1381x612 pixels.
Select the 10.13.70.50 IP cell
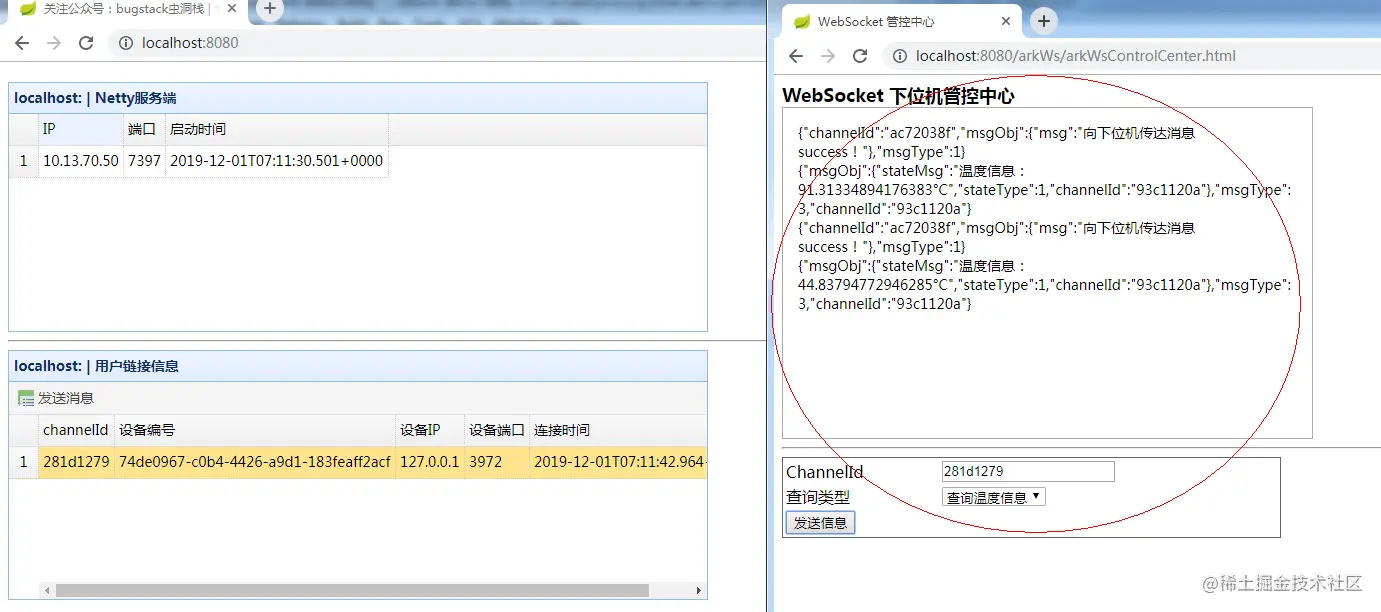(x=81, y=161)
